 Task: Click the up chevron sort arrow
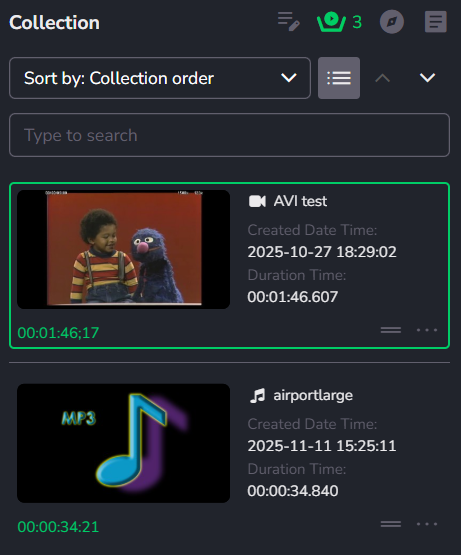pyautogui.click(x=382, y=78)
